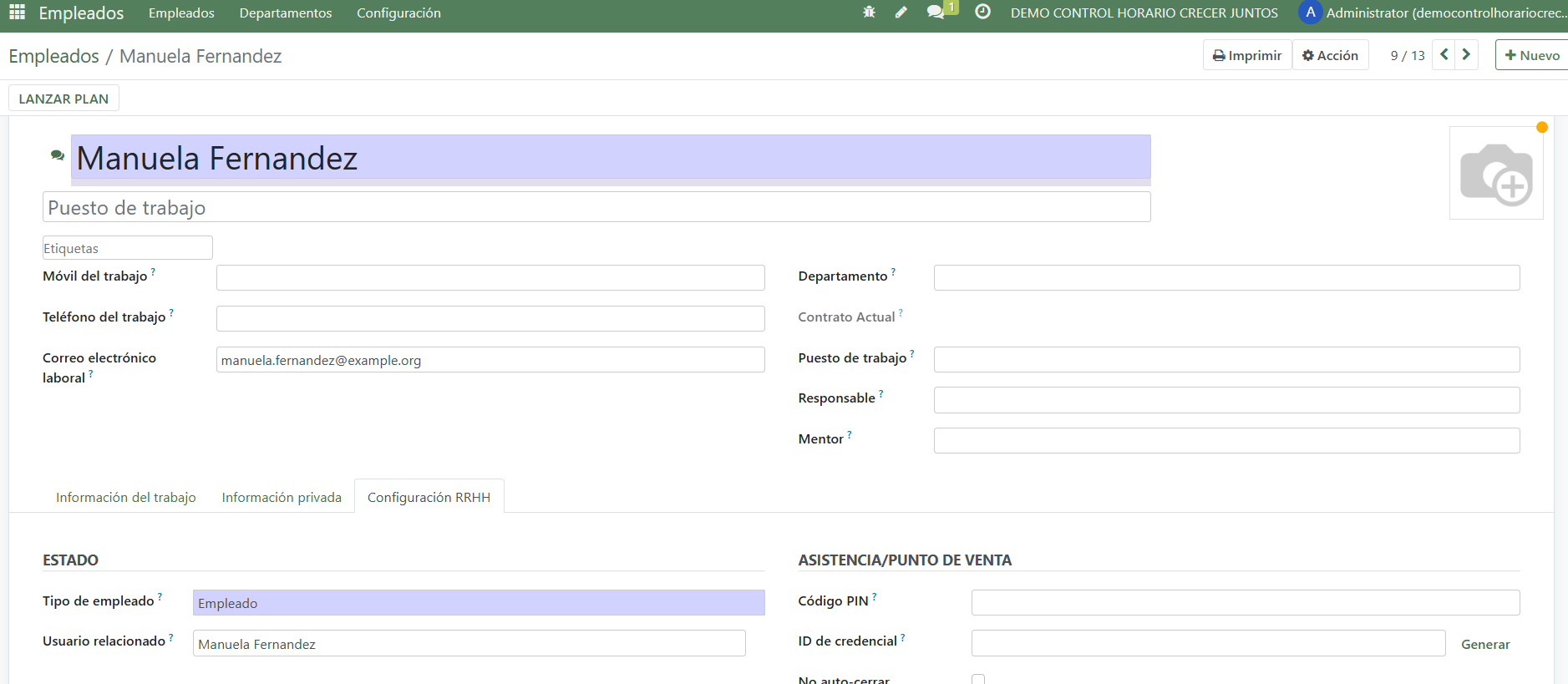This screenshot has width=1568, height=684.
Task: Click the pencil icon in top bar
Action: pyautogui.click(x=901, y=13)
